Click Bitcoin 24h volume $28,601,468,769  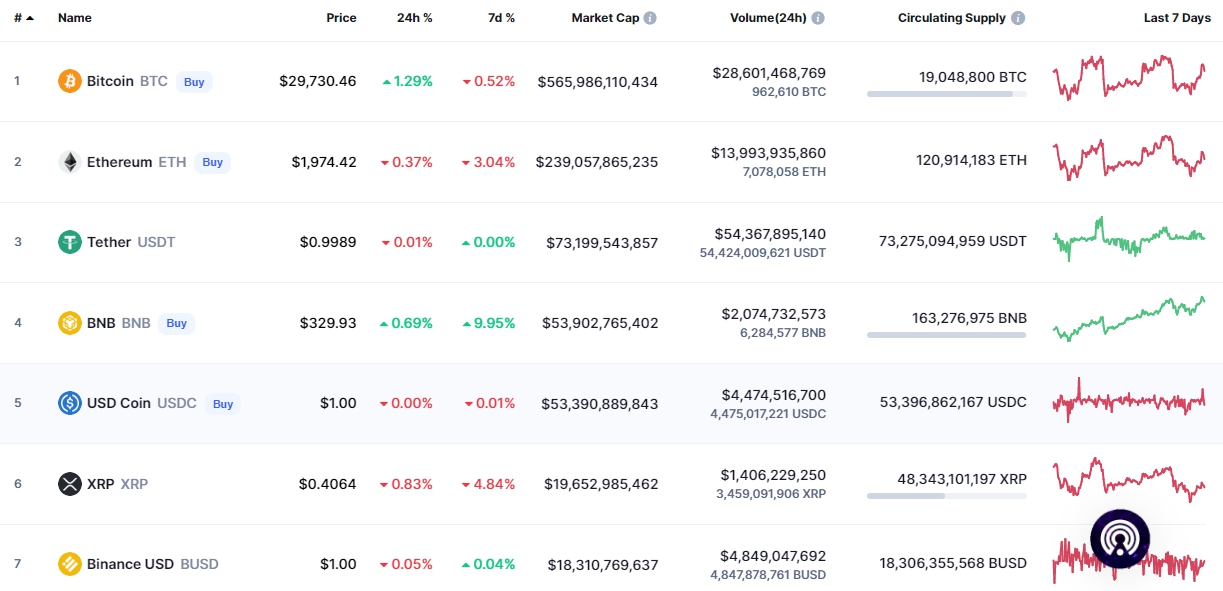click(x=769, y=73)
